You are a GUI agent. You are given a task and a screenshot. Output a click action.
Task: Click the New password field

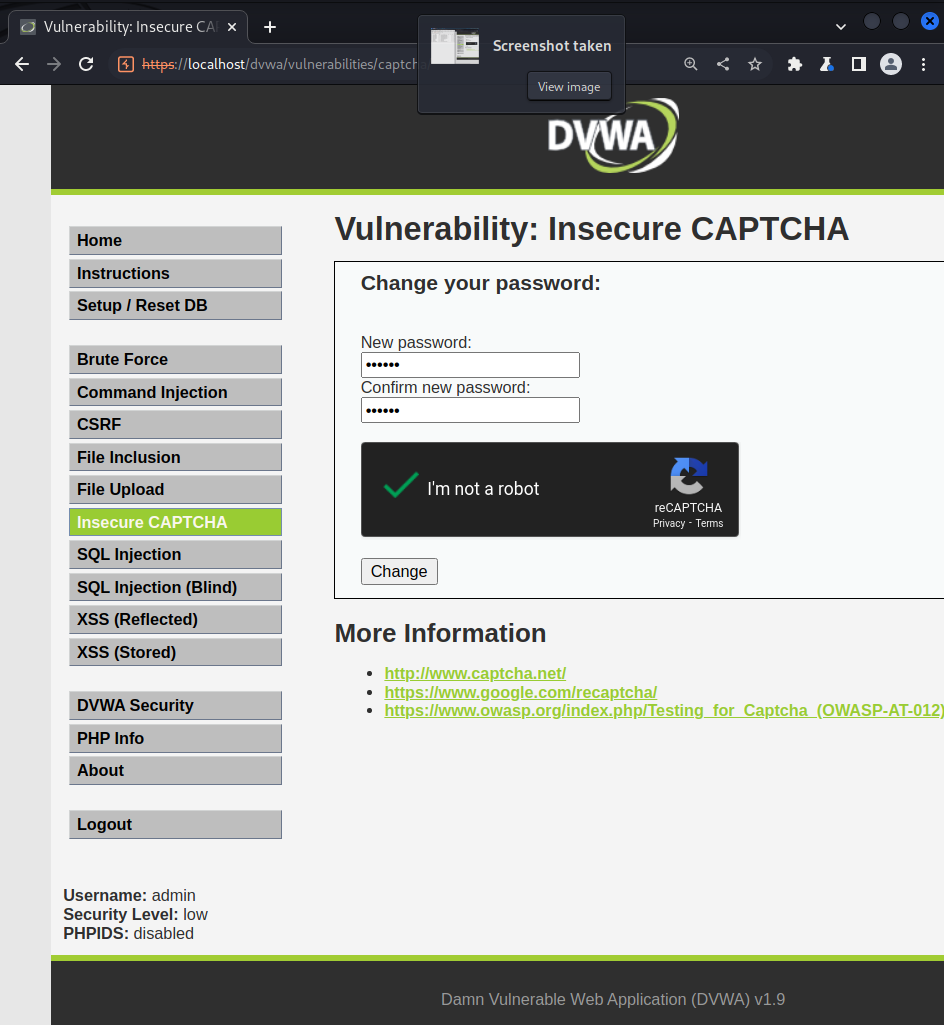pos(470,365)
